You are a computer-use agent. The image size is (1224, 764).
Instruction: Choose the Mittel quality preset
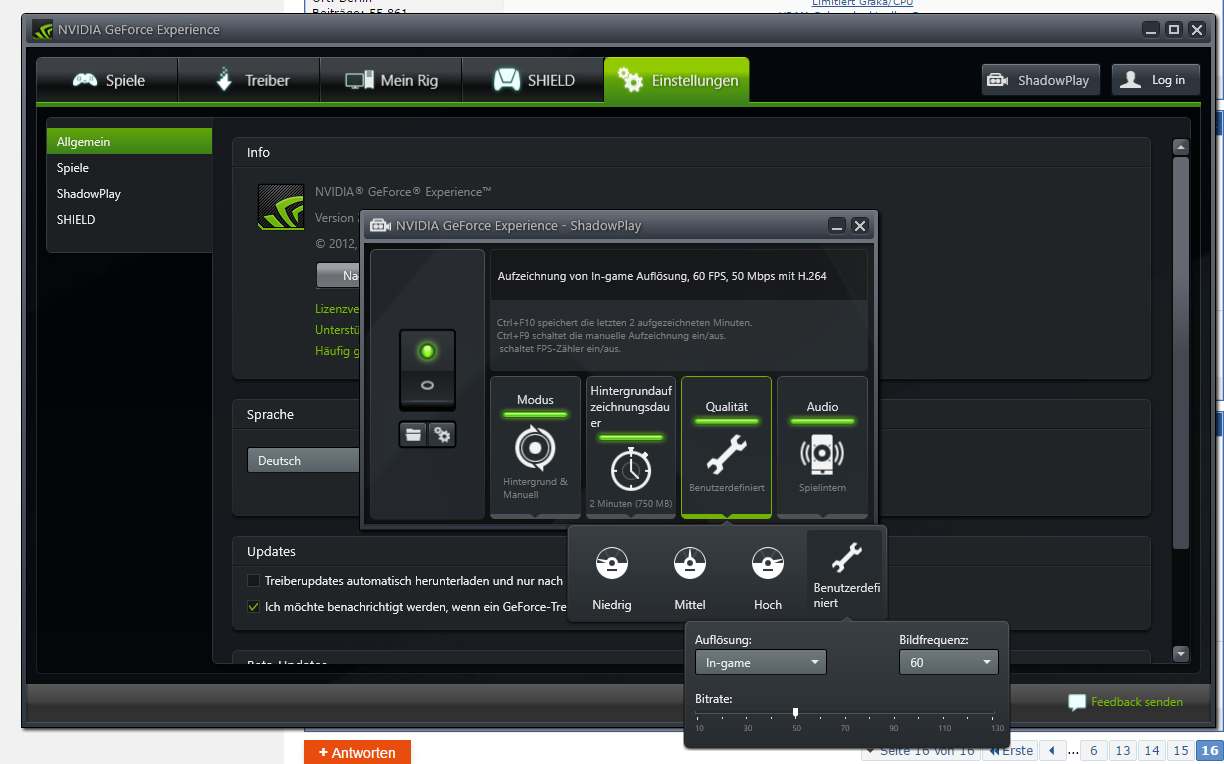690,576
